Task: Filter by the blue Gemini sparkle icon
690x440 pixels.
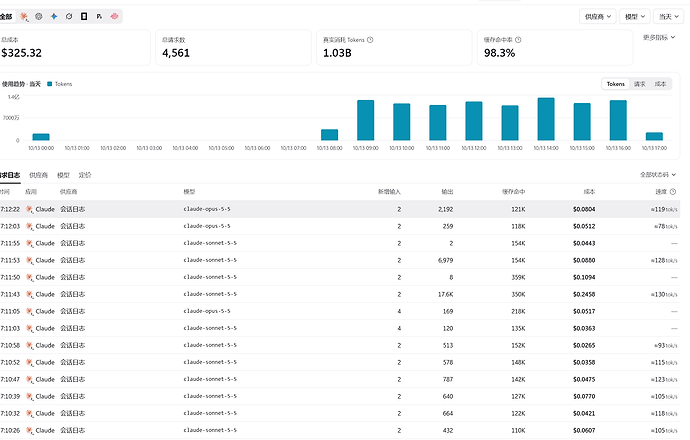Action: coord(54,16)
